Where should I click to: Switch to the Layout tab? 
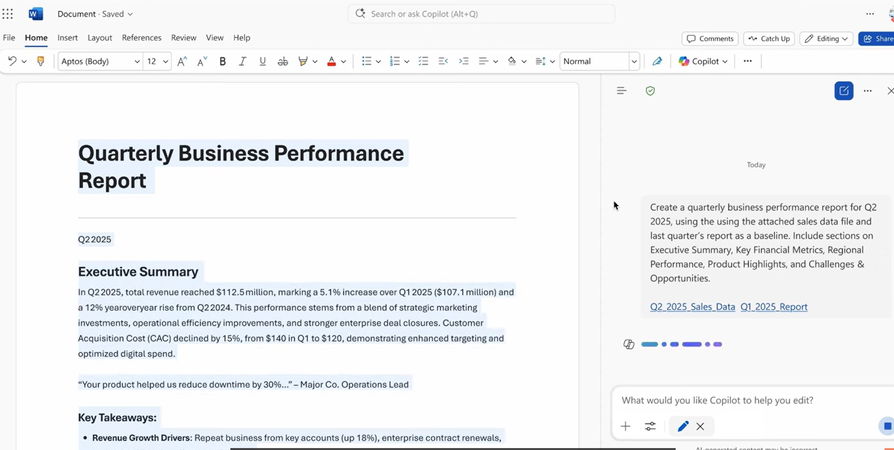coord(100,38)
